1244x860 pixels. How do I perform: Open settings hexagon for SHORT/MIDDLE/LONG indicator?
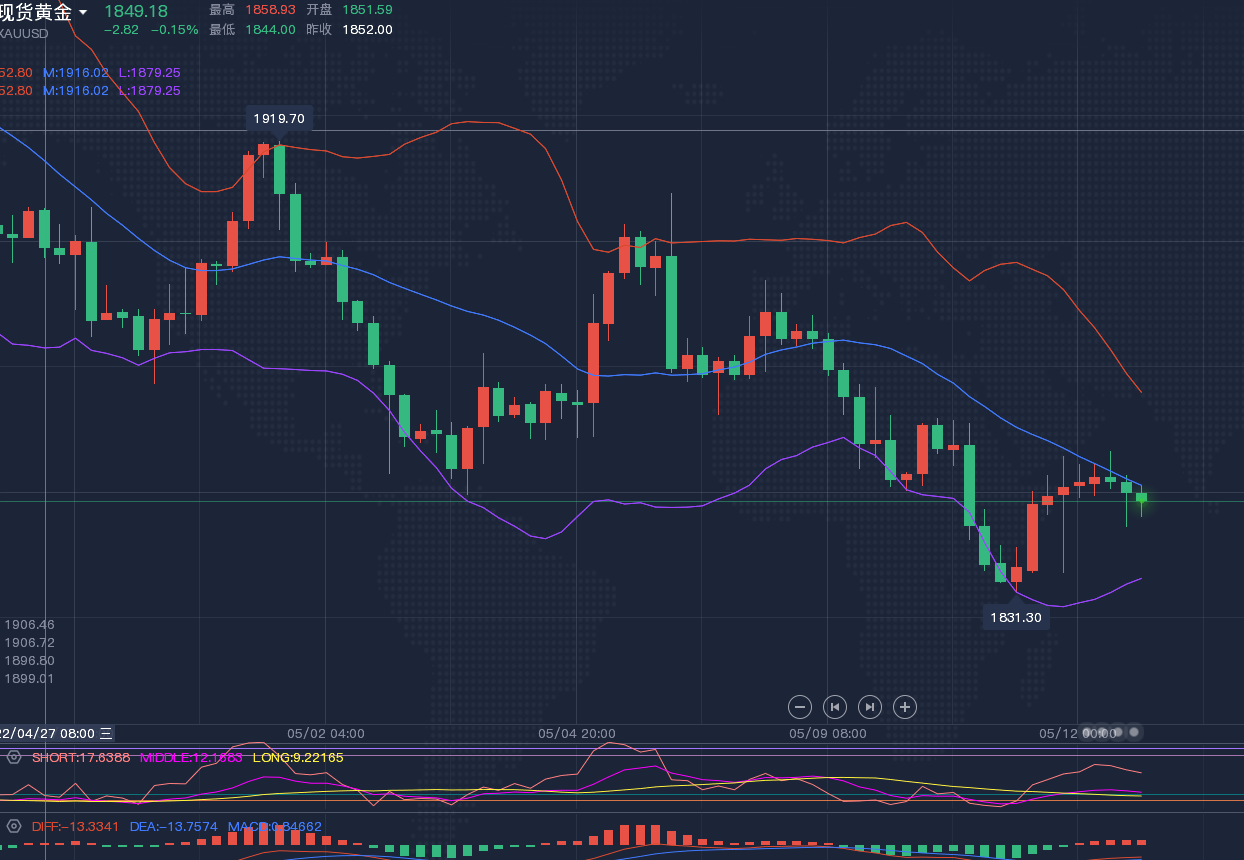(14, 757)
